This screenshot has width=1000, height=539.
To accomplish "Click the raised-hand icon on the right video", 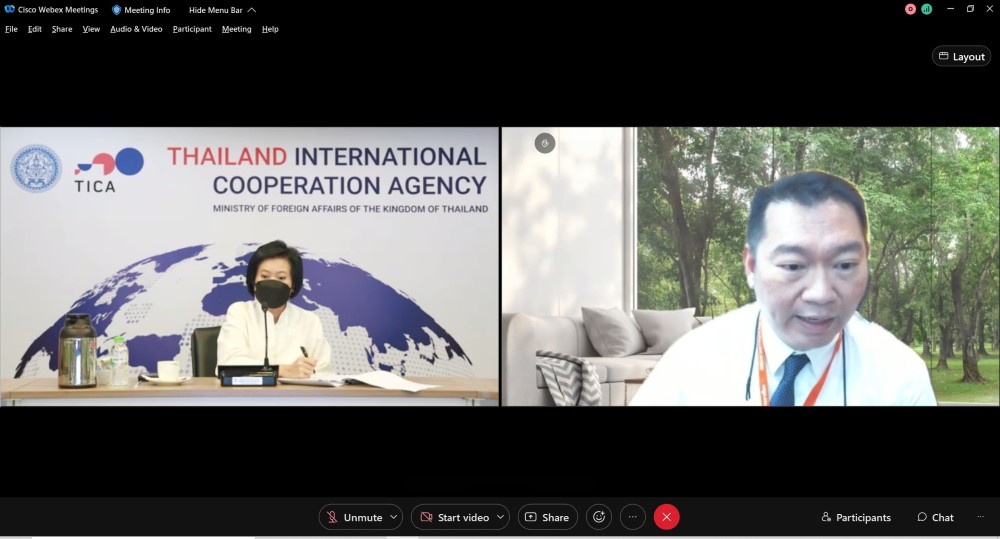I will point(544,143).
